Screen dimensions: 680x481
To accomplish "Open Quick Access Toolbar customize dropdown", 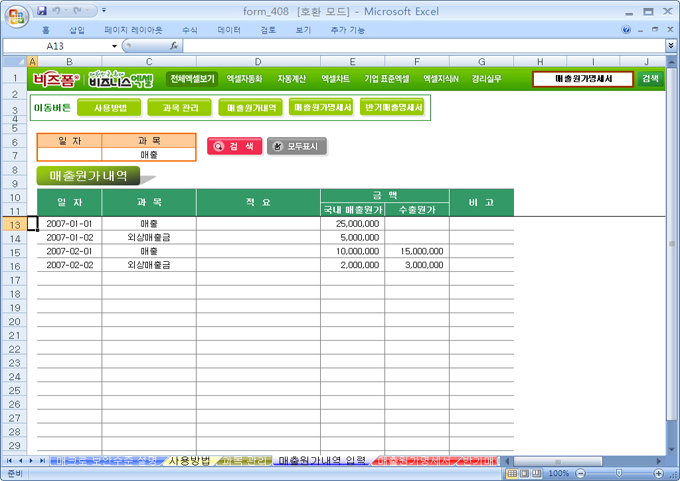I will (x=106, y=10).
